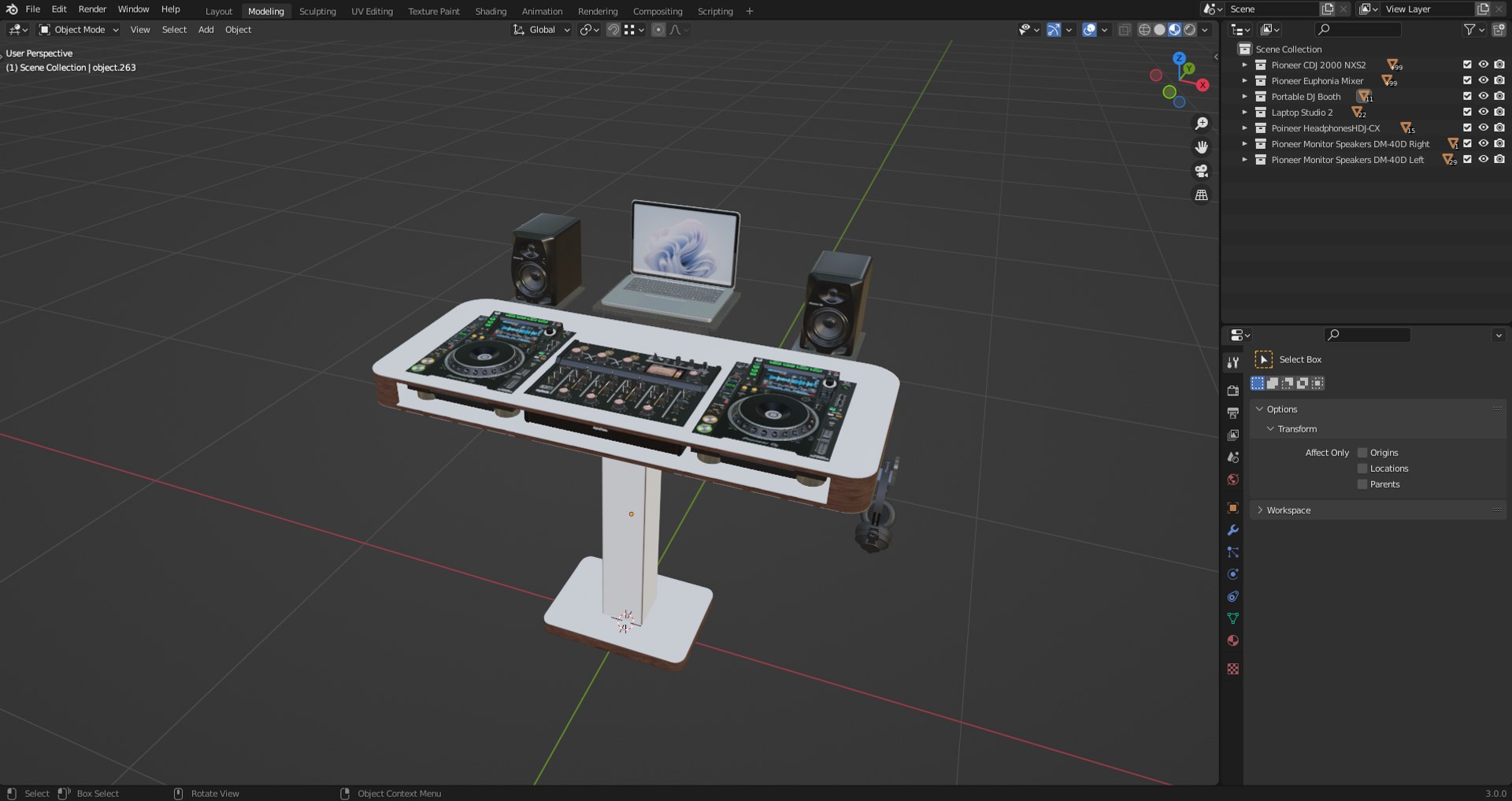Toggle the camera view gizmo
This screenshot has height=801, width=1512.
pos(1202,171)
